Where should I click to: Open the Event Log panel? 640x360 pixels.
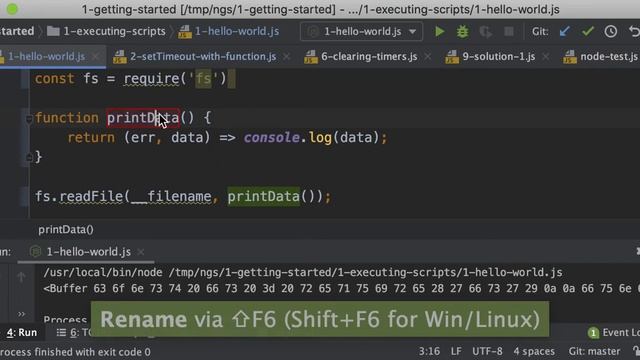615,333
